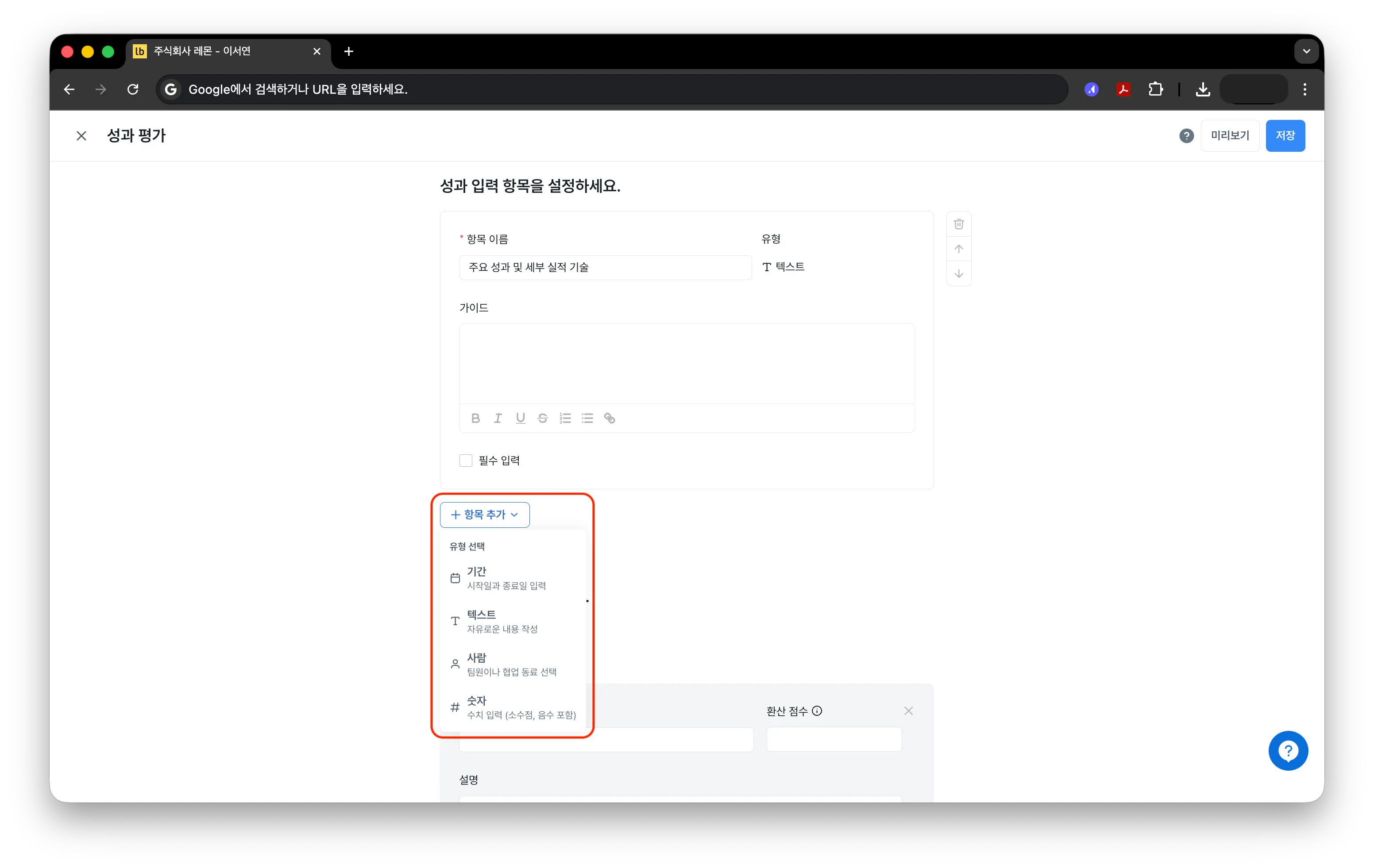Open the gray help question icon
The image size is (1374, 868).
(x=1186, y=136)
